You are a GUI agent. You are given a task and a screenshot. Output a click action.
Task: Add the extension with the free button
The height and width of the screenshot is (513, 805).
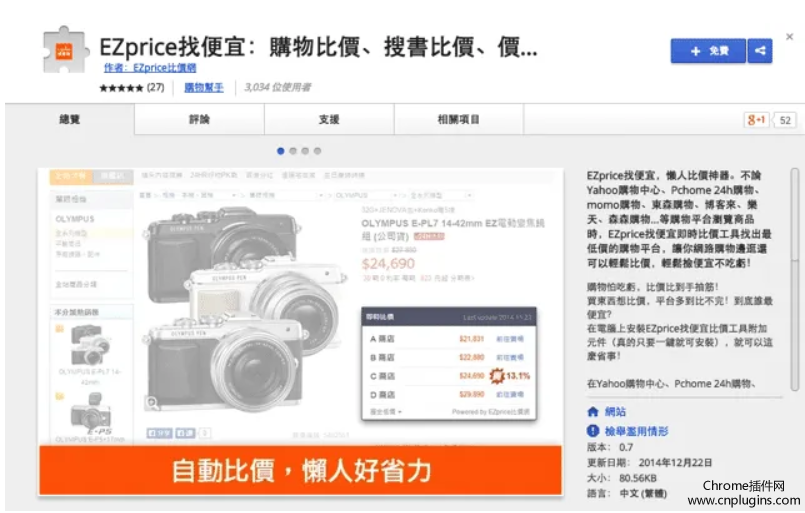[x=708, y=51]
